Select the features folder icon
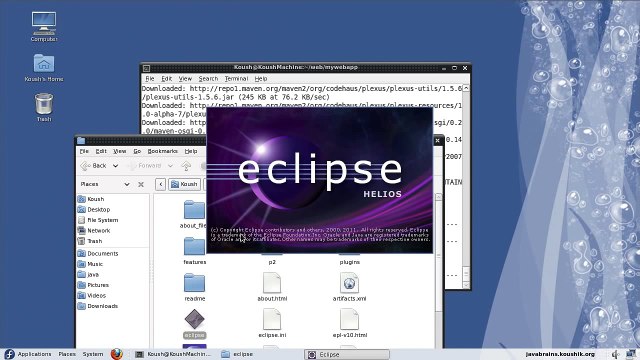The width and height of the screenshot is (640, 360). coord(194,246)
